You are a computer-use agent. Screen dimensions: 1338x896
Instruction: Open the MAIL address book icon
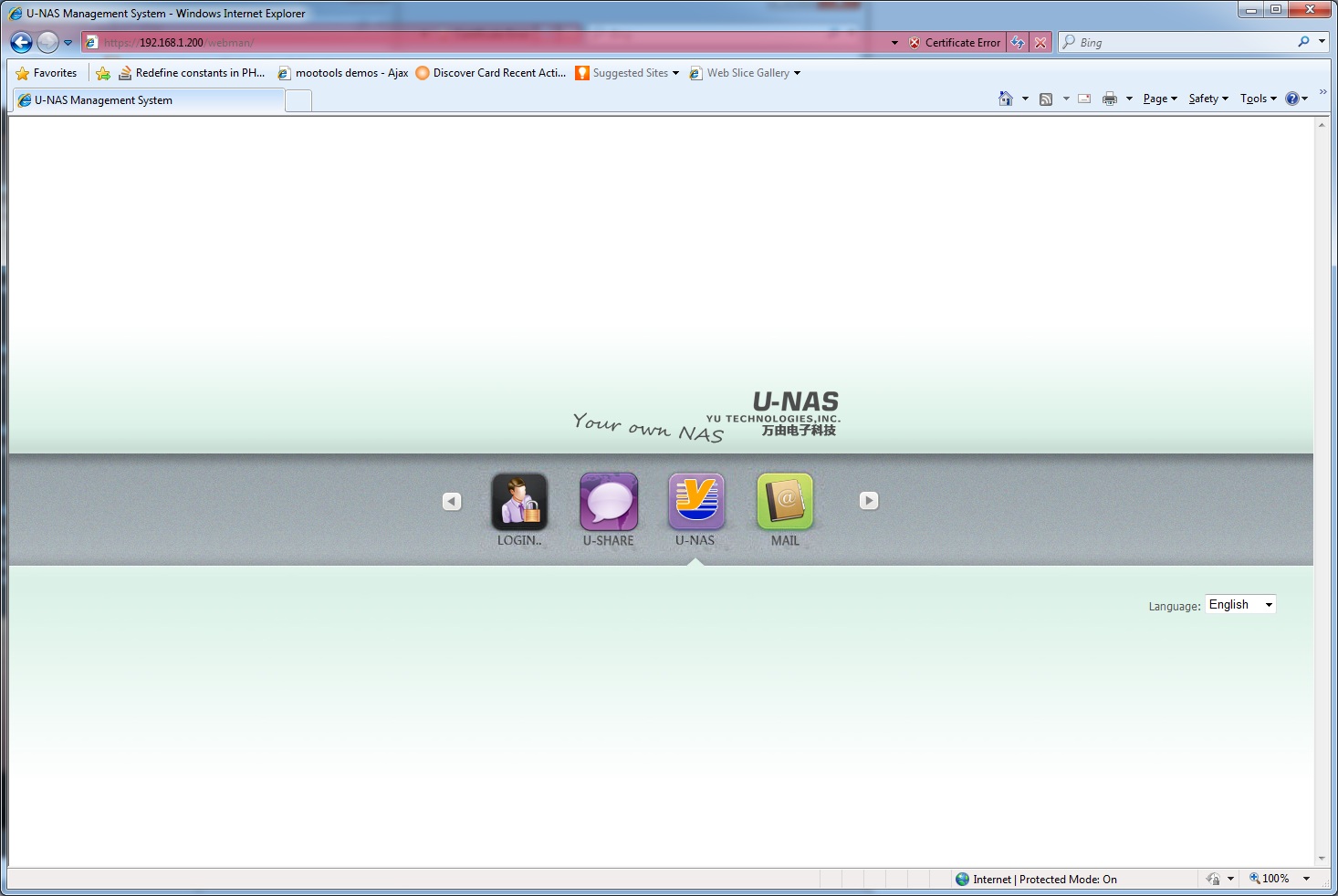(x=785, y=501)
